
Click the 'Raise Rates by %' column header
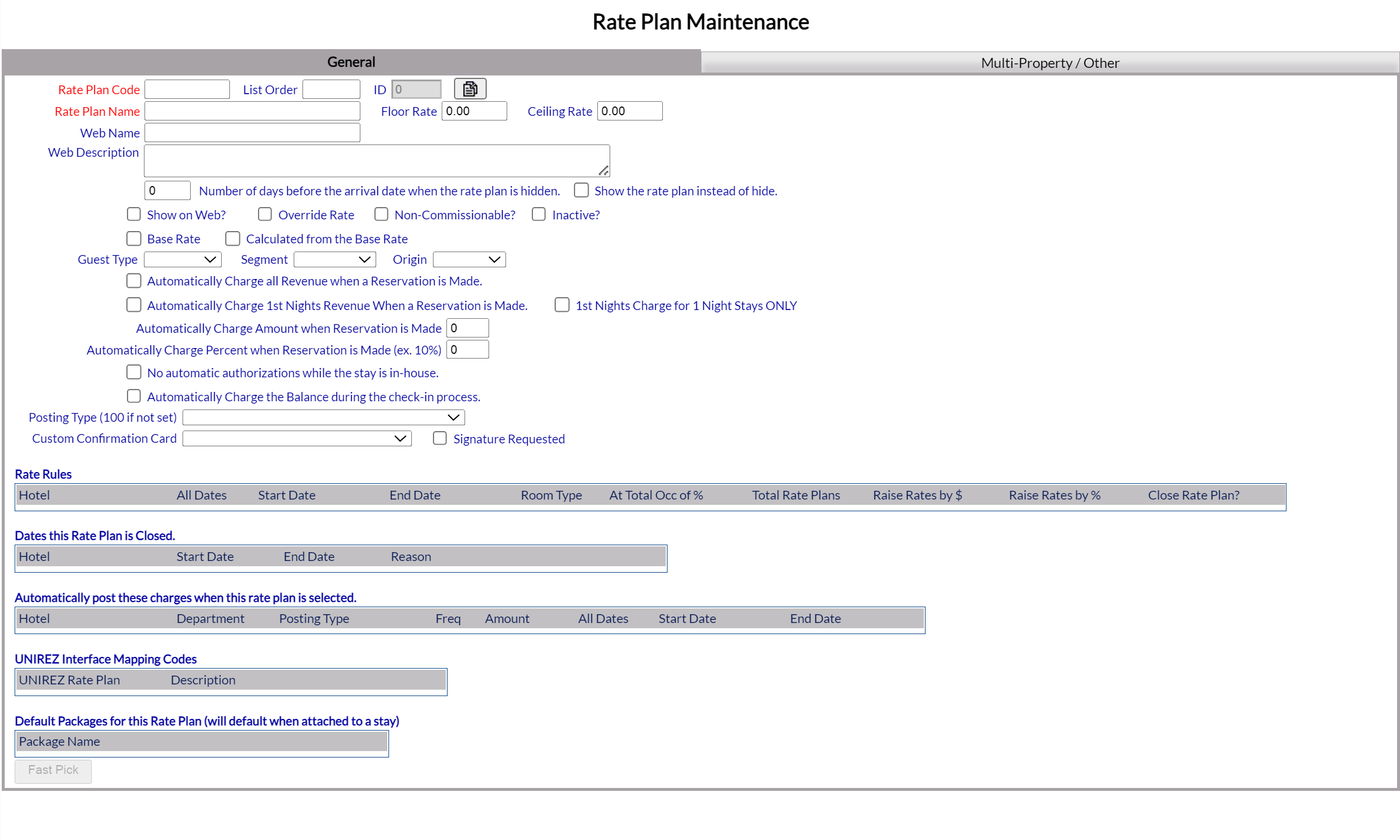pyautogui.click(x=1055, y=495)
